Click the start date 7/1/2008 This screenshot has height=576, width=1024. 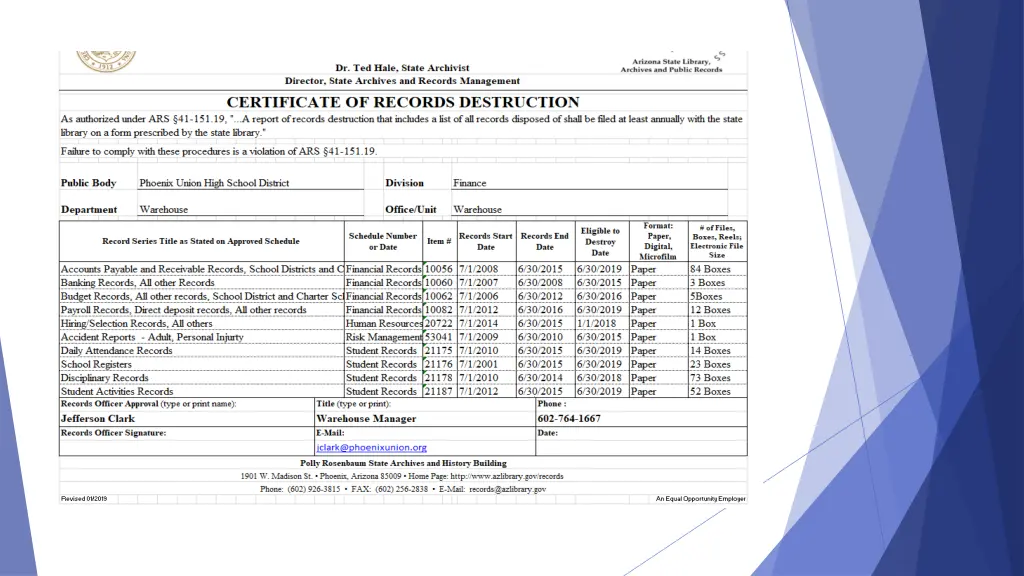478,269
